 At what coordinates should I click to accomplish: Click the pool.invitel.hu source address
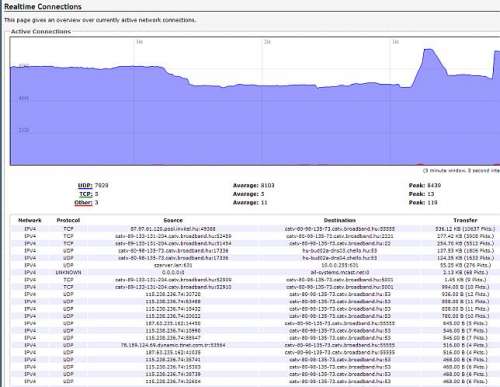click(x=173, y=229)
